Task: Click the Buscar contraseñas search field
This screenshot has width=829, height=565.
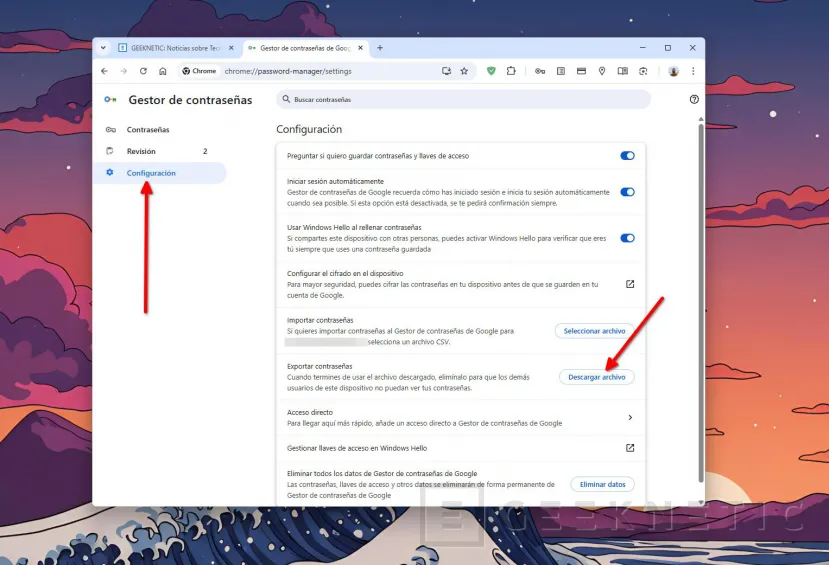Action: coord(463,99)
